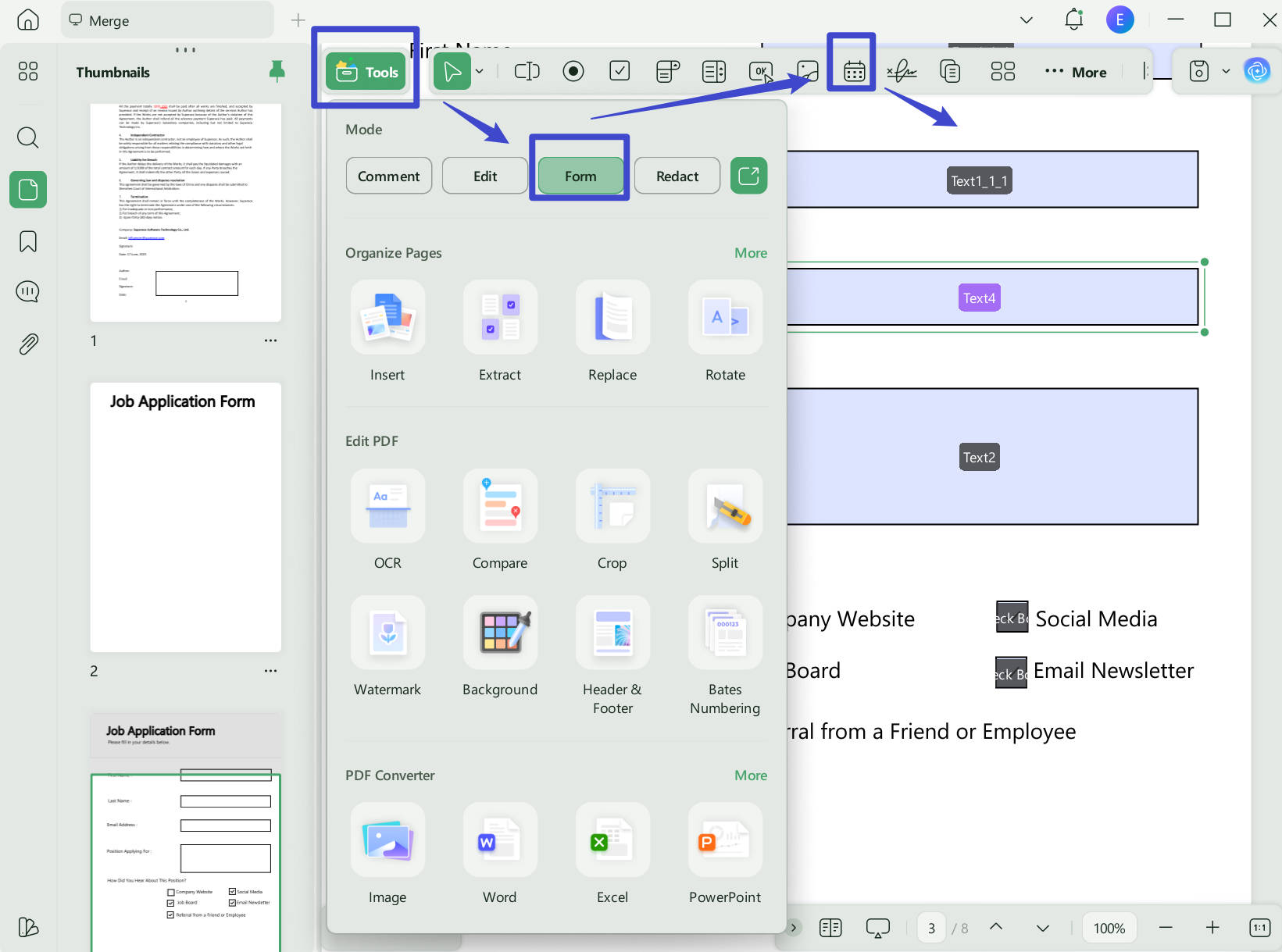1282x952 pixels.
Task: Convert PDF to Word
Action: tap(500, 853)
